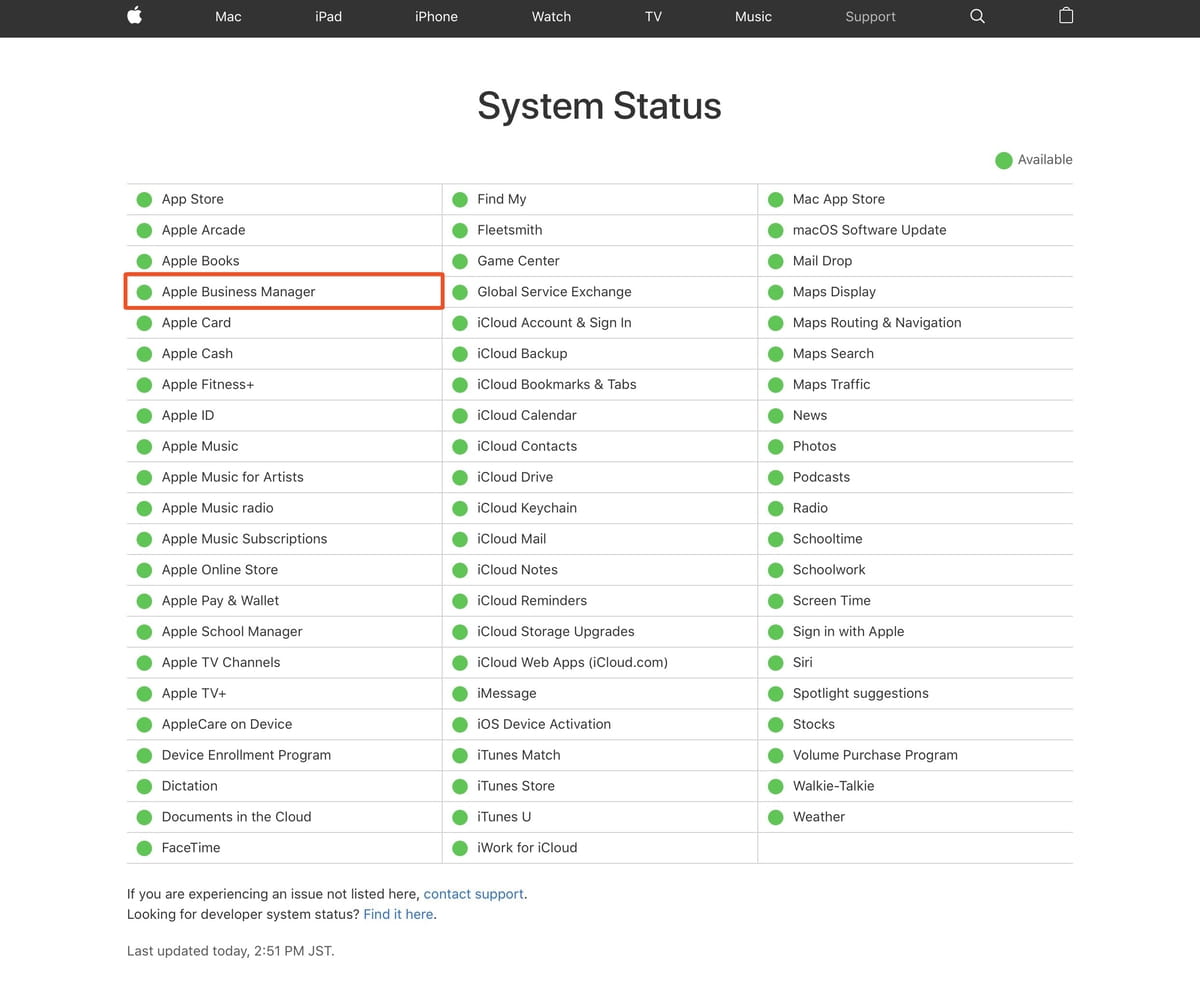Click the status dot for iWork for iCloud
Screen dimensions: 1200x984
click(x=460, y=848)
